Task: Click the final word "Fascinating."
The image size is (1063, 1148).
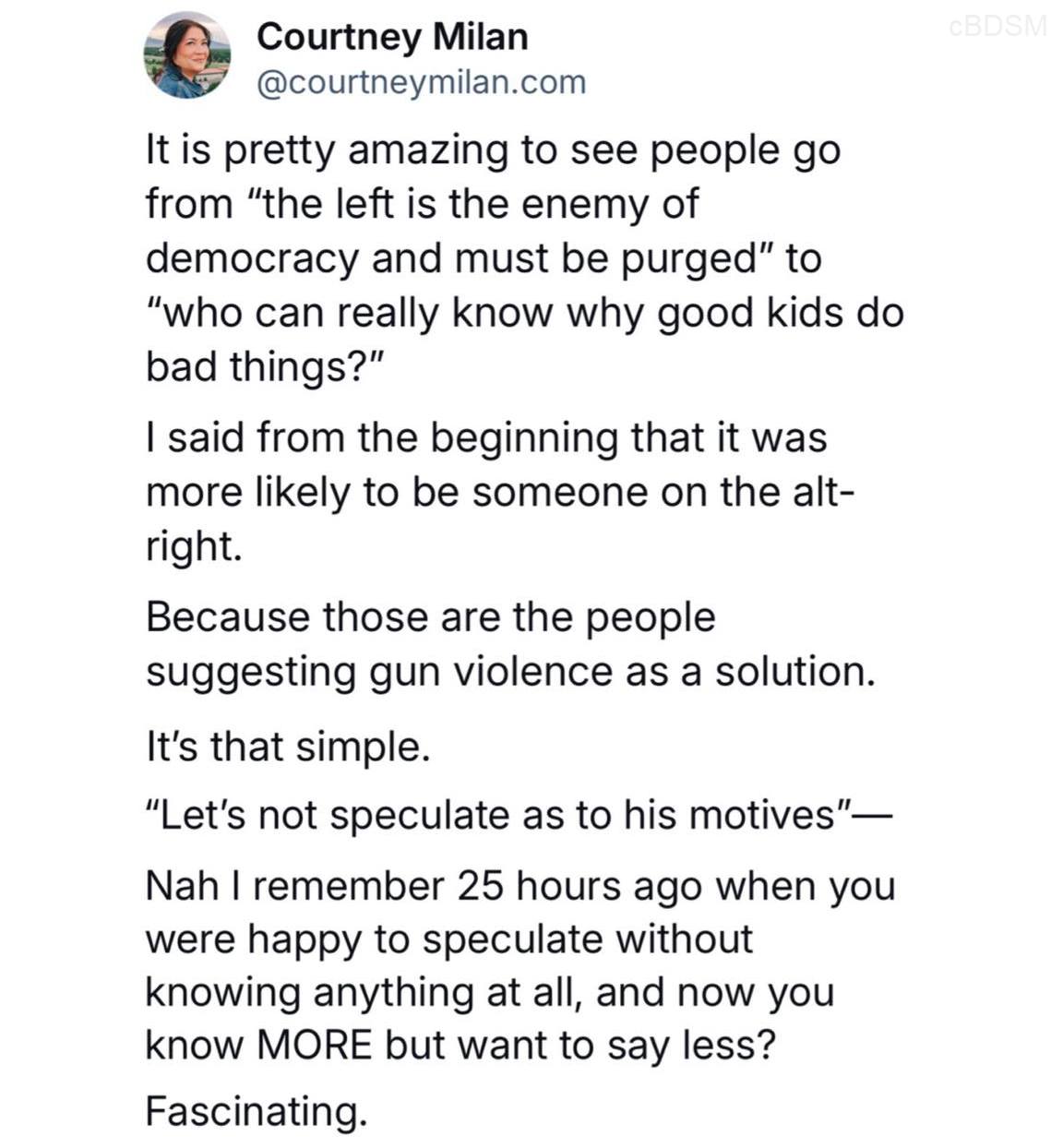Action: click(x=257, y=1111)
